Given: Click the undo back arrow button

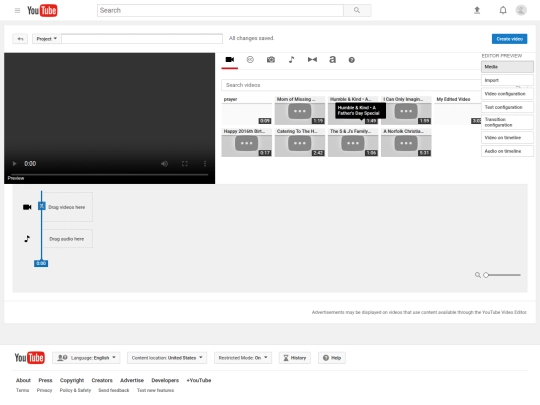Looking at the screenshot, I should click(x=20, y=39).
